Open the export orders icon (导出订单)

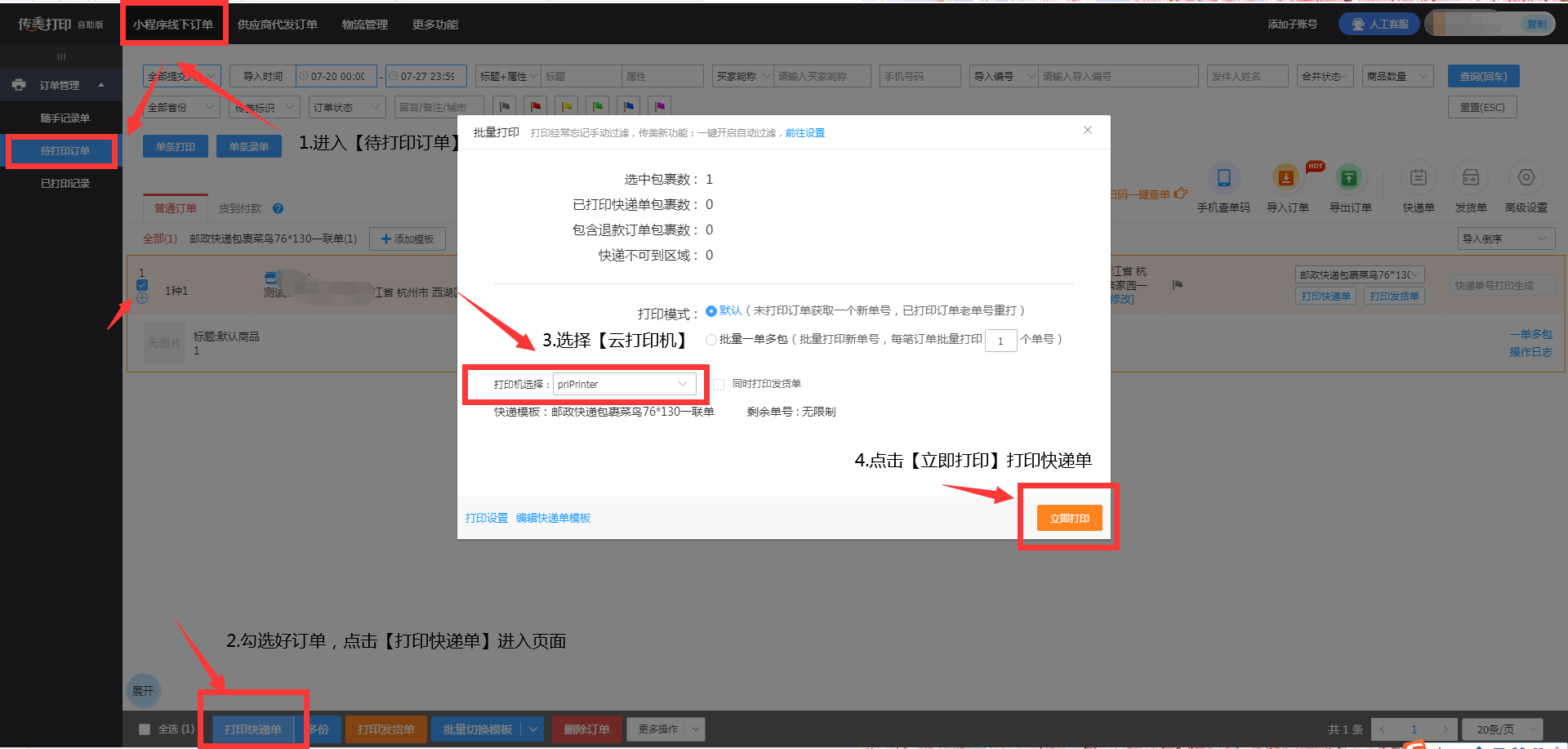(x=1349, y=178)
